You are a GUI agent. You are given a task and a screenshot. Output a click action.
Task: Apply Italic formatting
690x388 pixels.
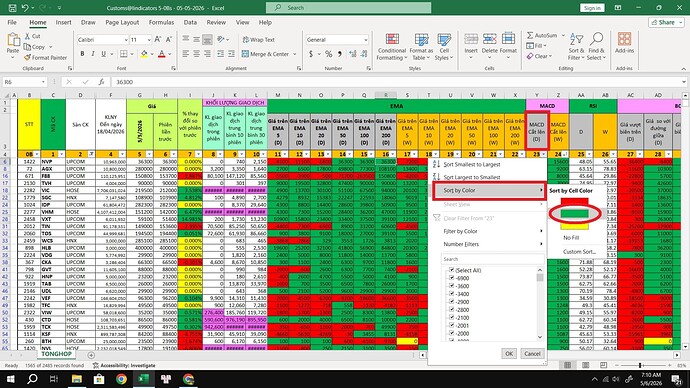pyautogui.click(x=93, y=54)
